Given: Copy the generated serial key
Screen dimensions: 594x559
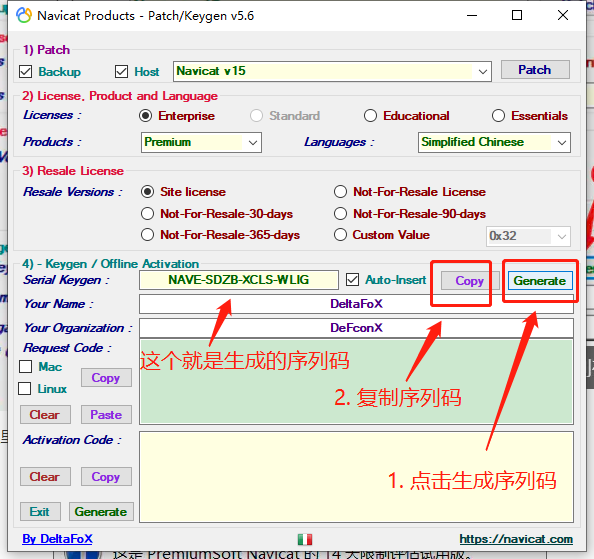Looking at the screenshot, I should [470, 281].
